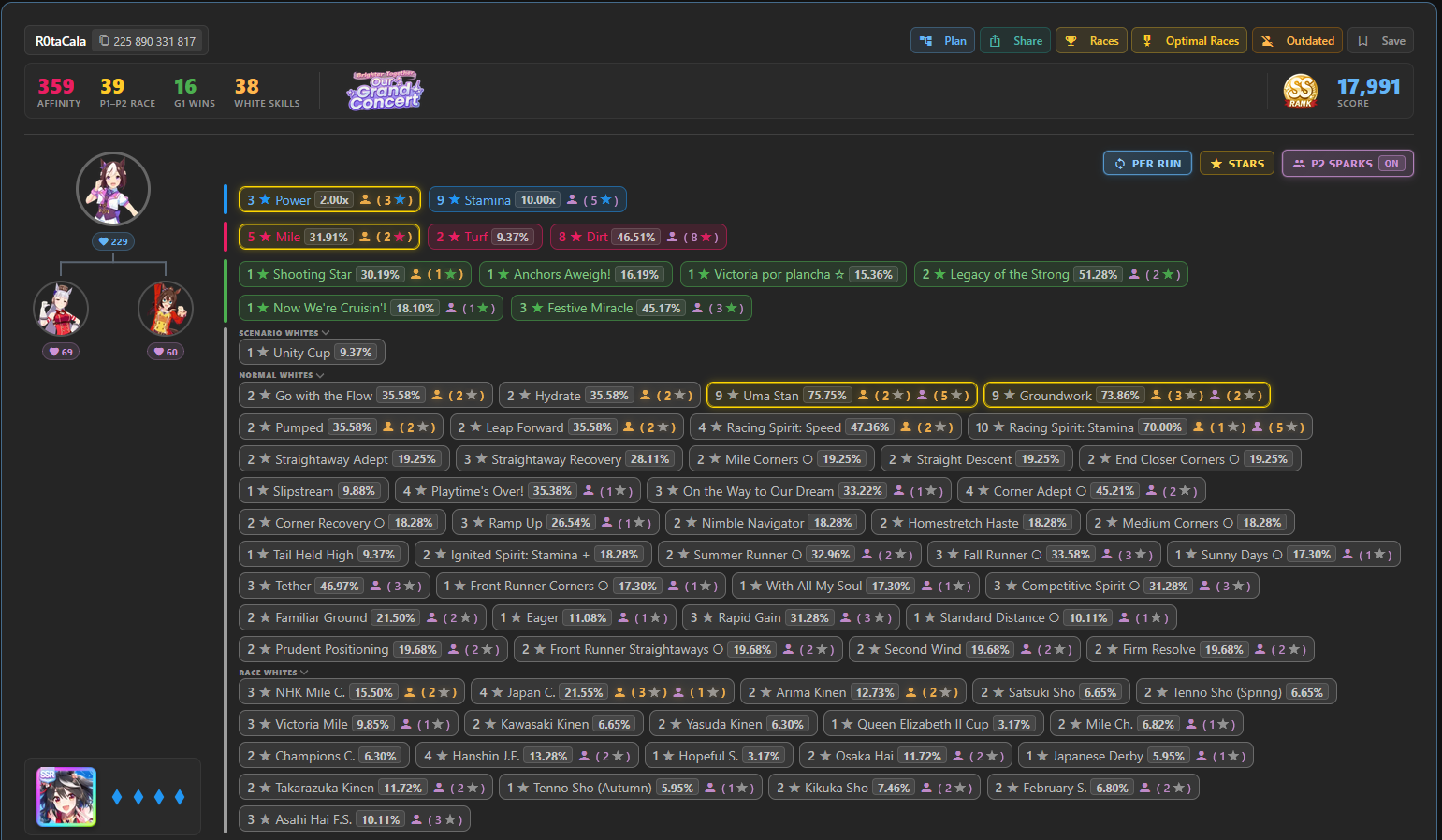Click the SS rank badge icon
The width and height of the screenshot is (1442, 840).
click(1300, 91)
